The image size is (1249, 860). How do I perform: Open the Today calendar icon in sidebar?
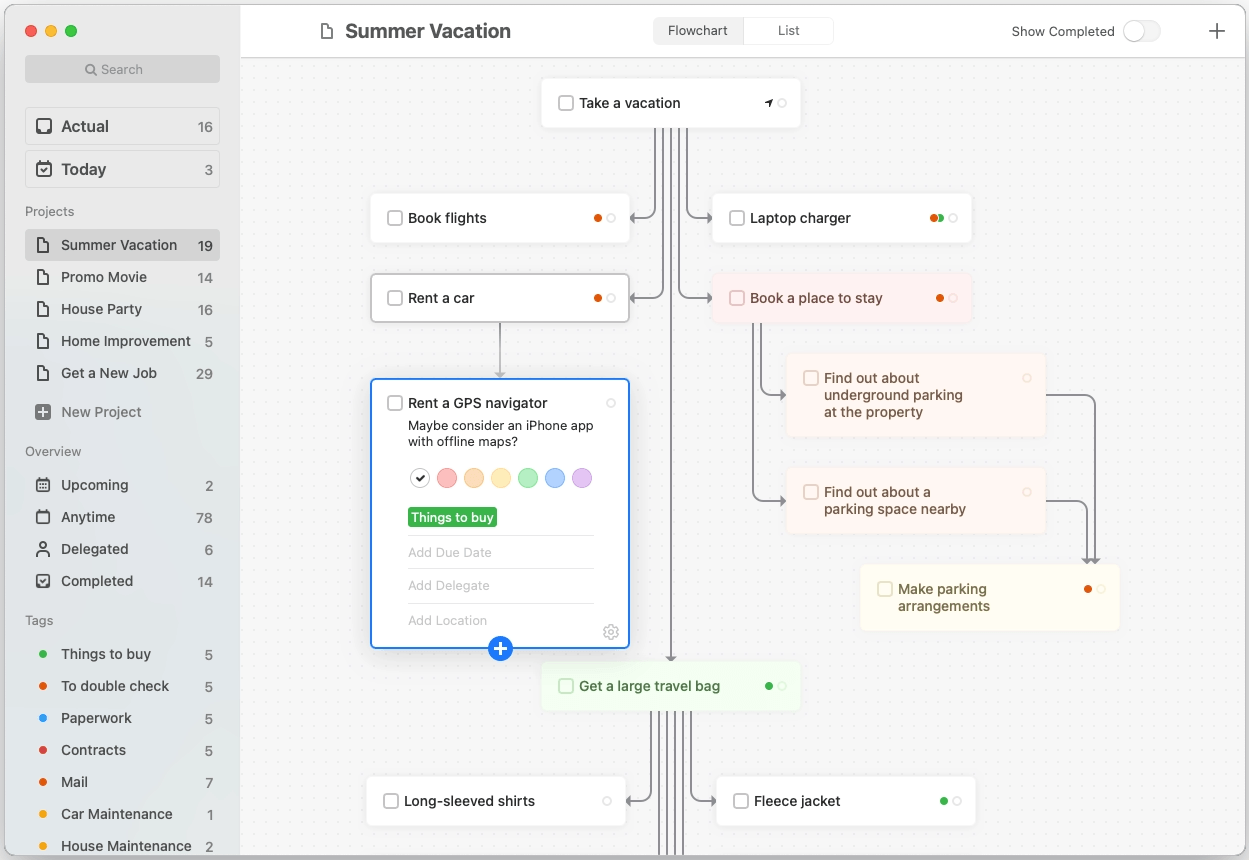[44, 170]
